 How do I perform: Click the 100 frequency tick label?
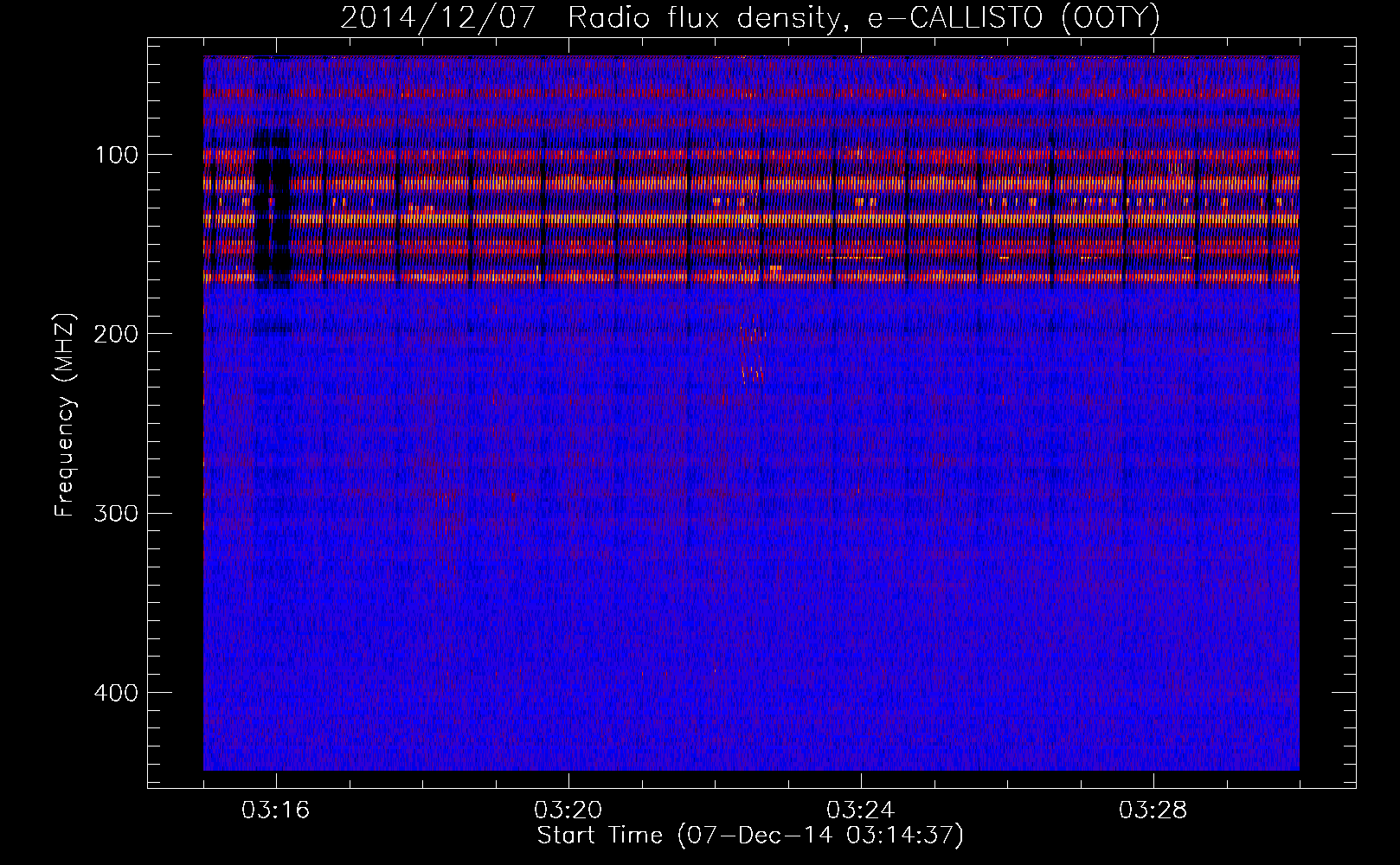coord(117,155)
